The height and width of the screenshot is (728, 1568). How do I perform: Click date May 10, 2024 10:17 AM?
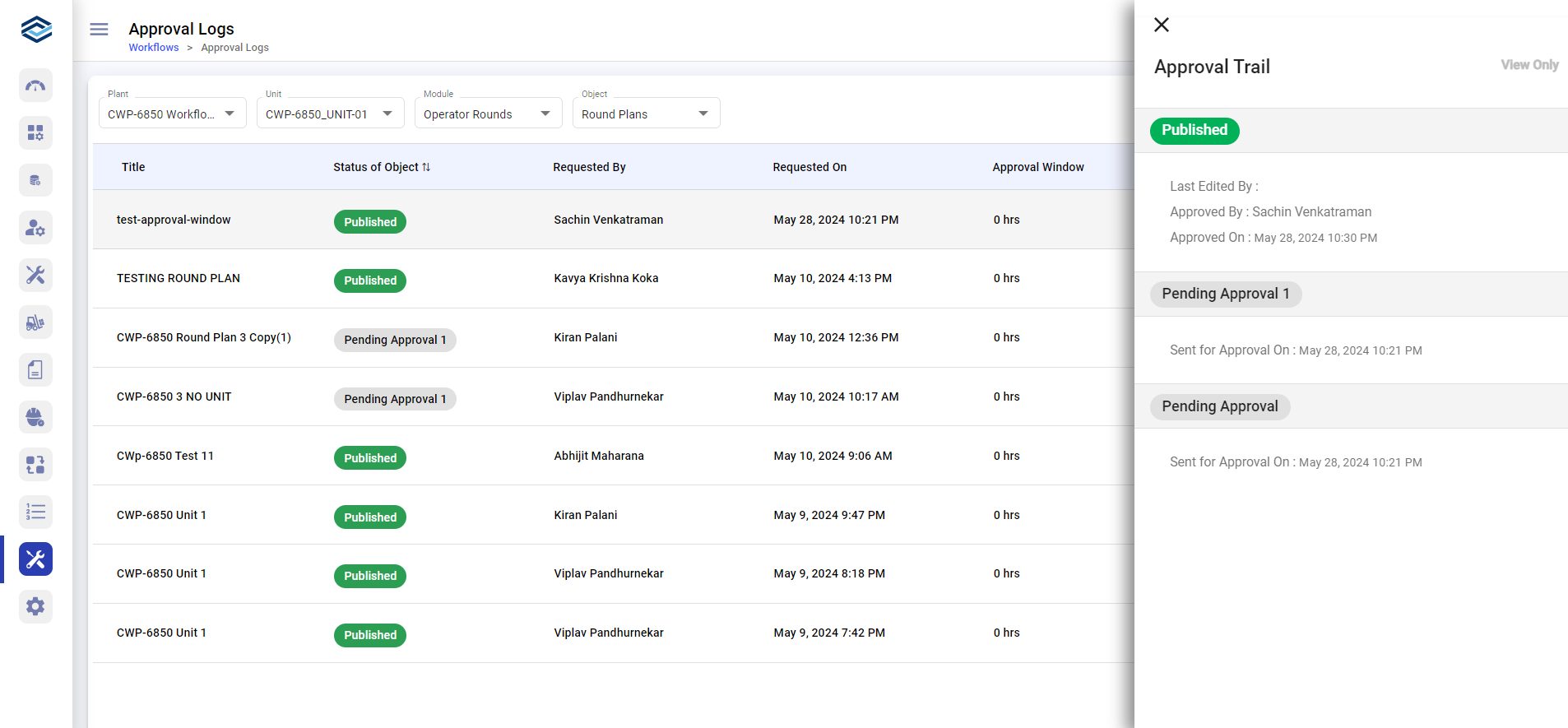(x=836, y=396)
